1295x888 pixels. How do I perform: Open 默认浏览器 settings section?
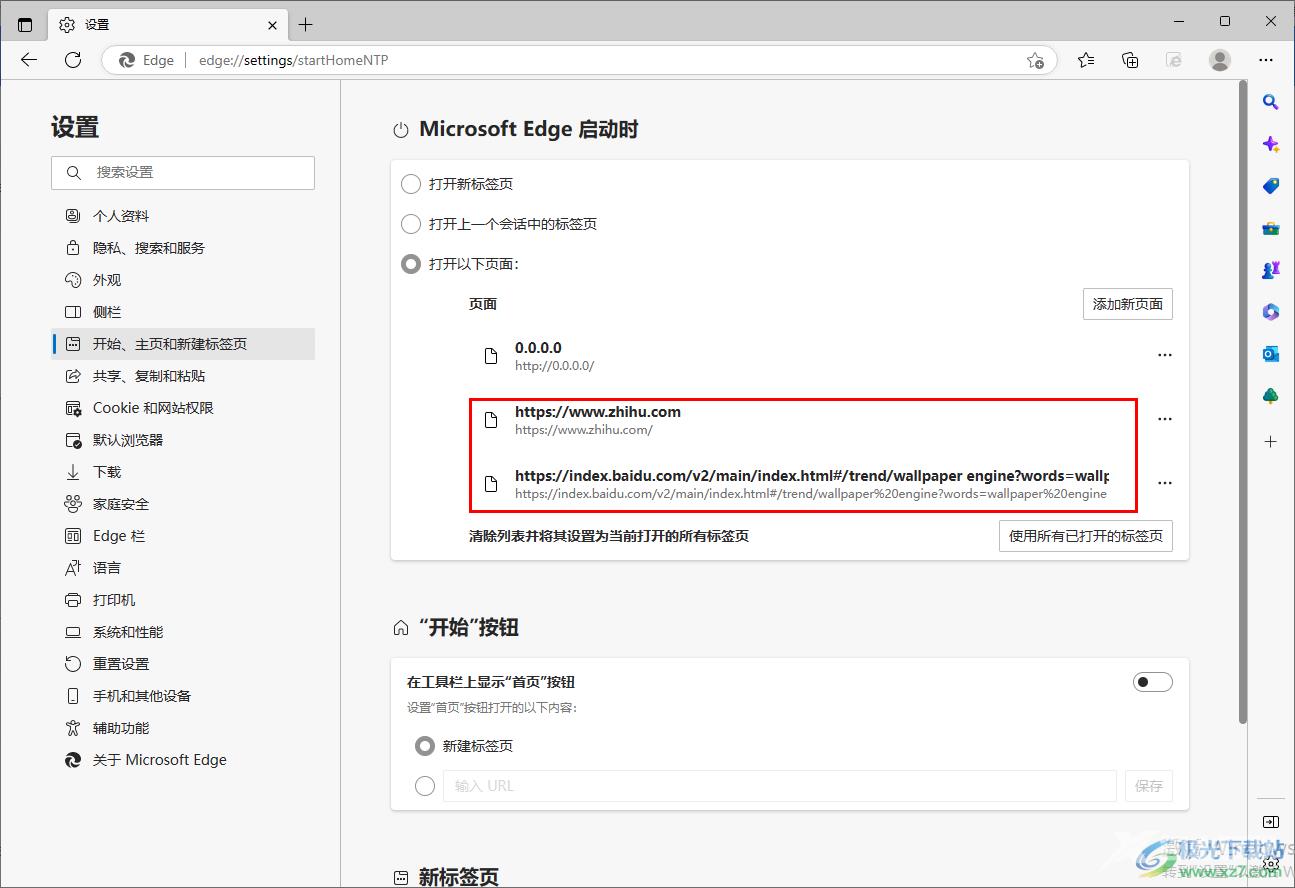click(x=183, y=440)
